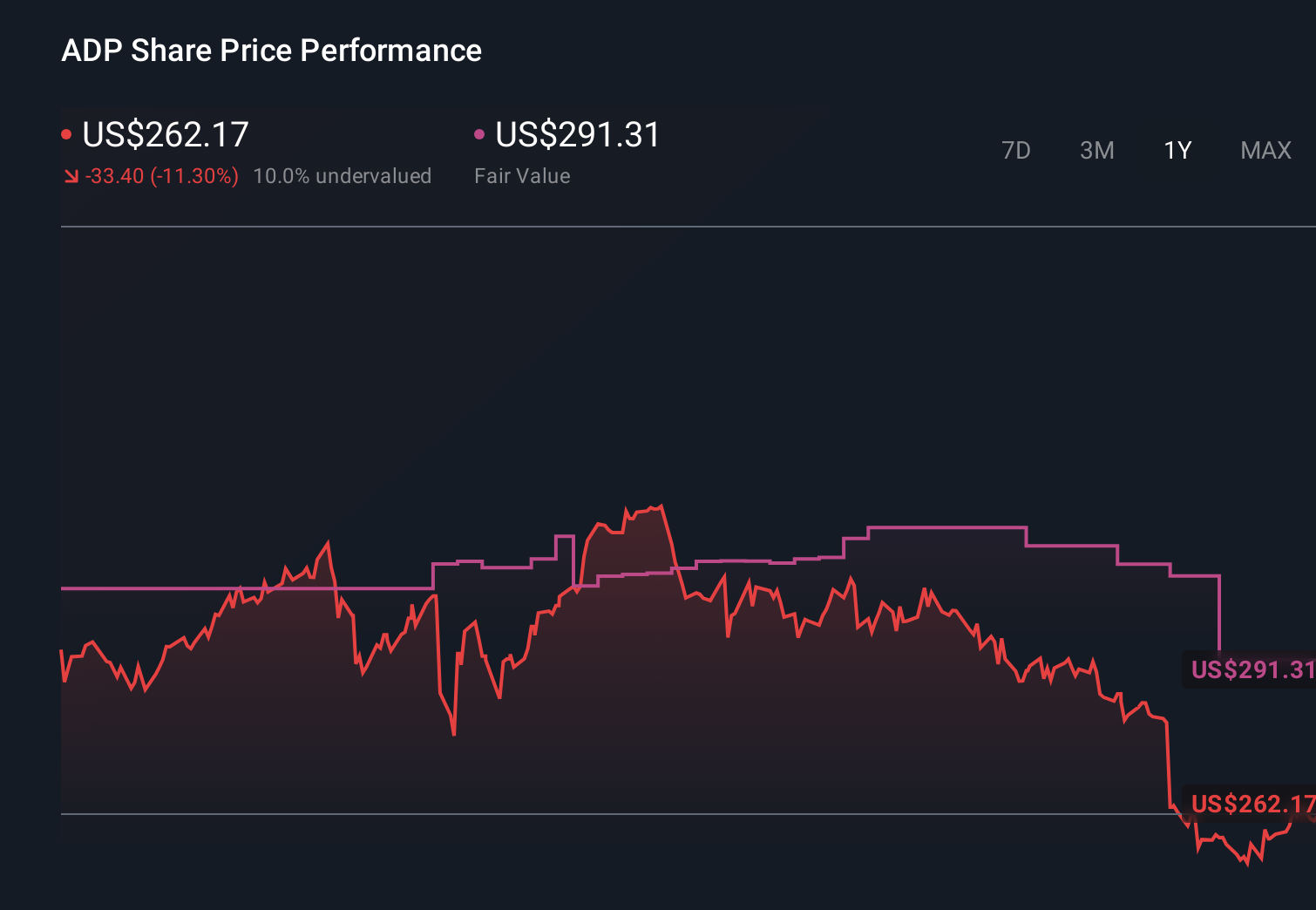Switch to the 3M time range

[1096, 150]
